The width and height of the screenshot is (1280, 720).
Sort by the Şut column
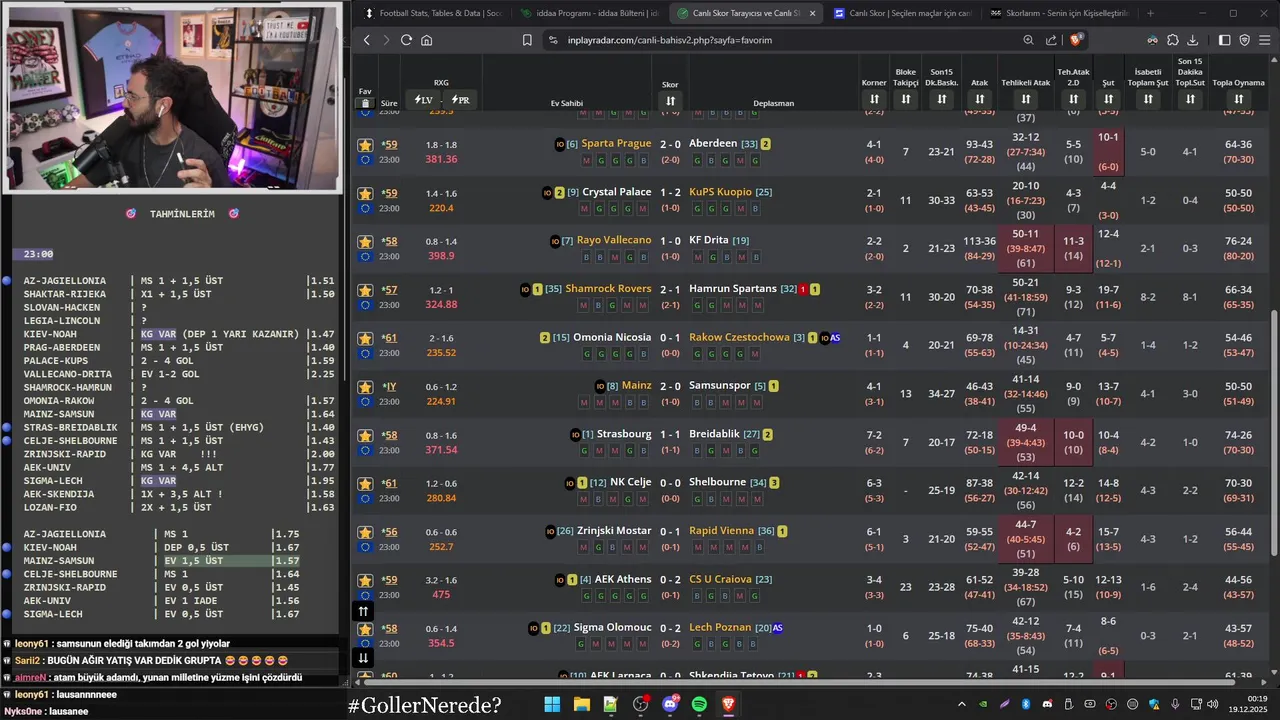click(1108, 99)
